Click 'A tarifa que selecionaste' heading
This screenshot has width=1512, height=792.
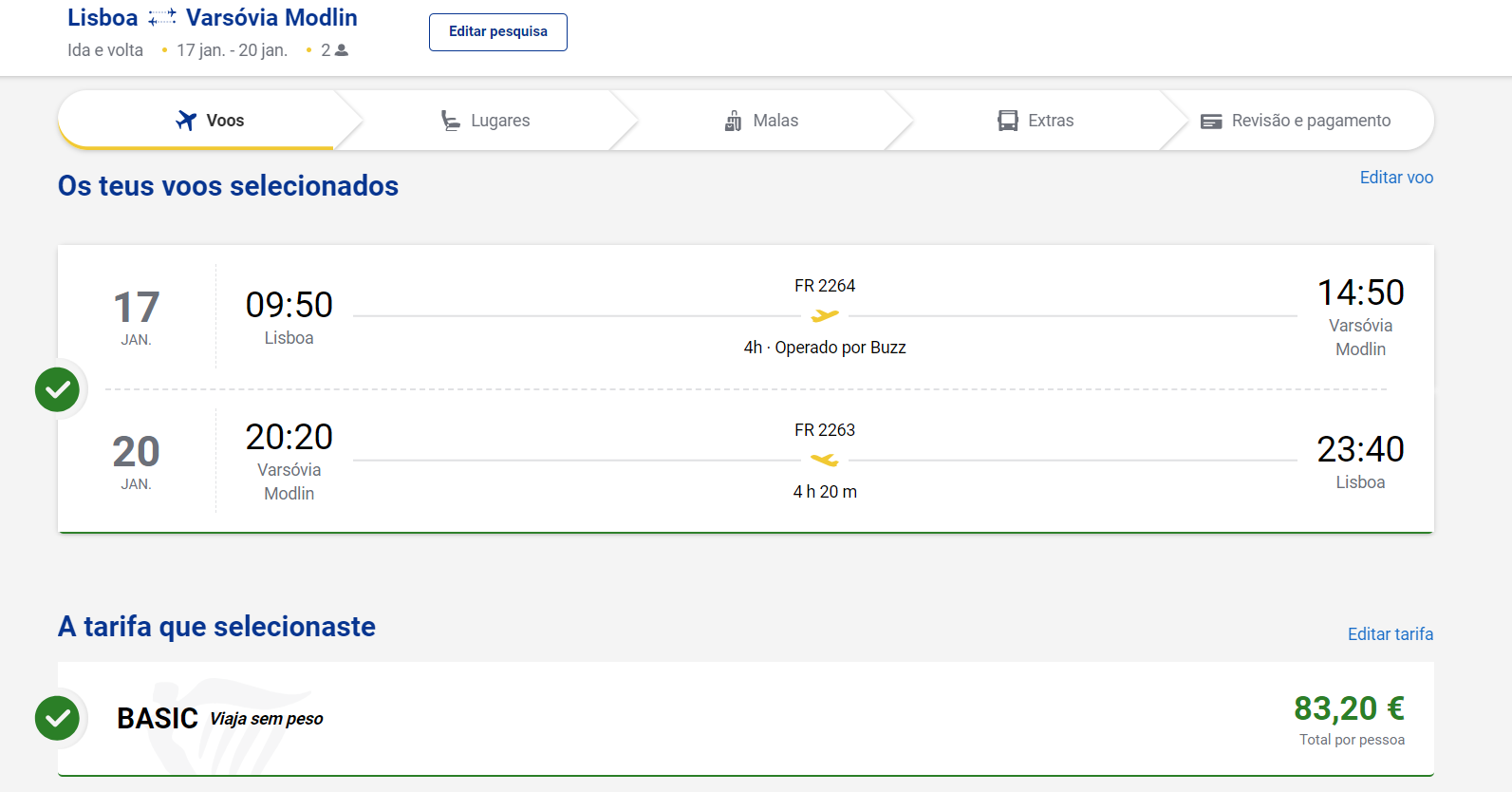pyautogui.click(x=216, y=627)
